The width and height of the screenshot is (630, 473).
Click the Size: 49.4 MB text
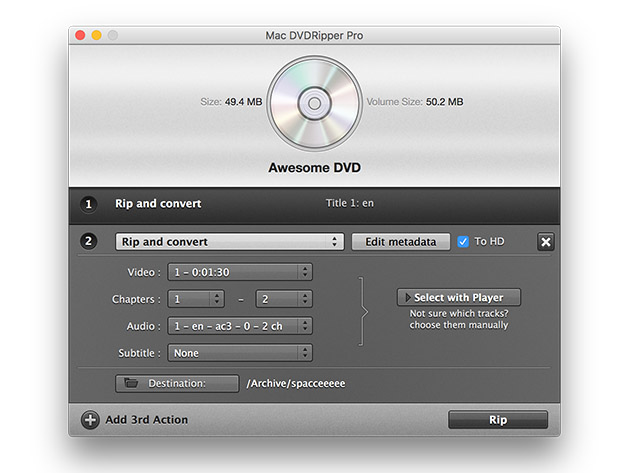[x=231, y=102]
